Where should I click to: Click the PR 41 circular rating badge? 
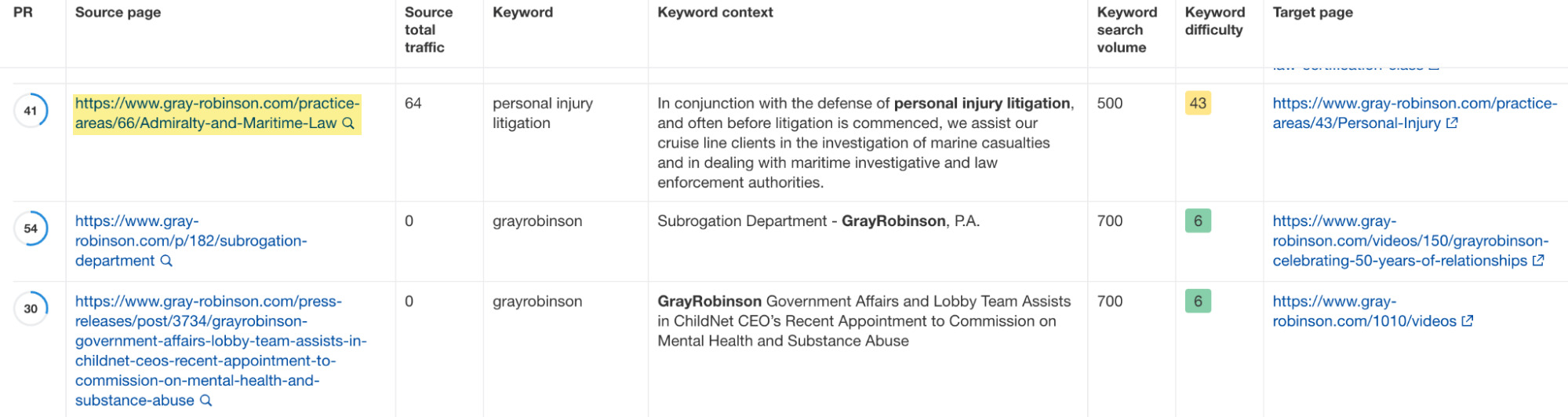(31, 111)
